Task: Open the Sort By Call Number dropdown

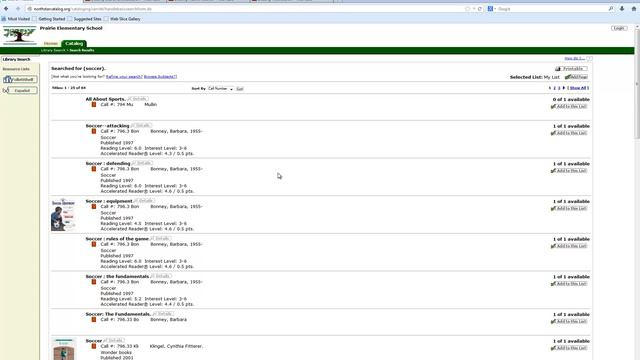Action: 220,89
